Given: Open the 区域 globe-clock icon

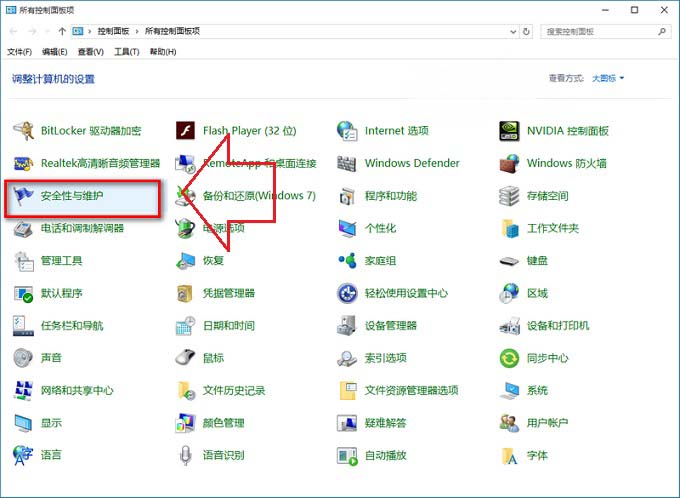Looking at the screenshot, I should (x=509, y=293).
